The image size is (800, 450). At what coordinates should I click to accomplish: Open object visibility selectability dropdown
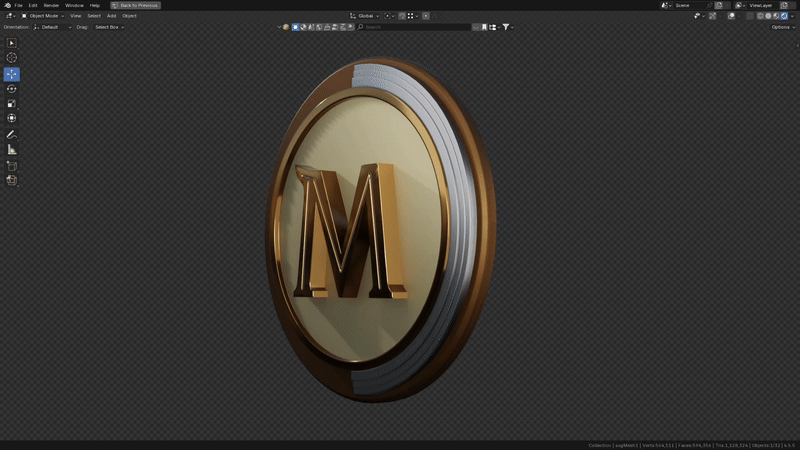pos(699,16)
